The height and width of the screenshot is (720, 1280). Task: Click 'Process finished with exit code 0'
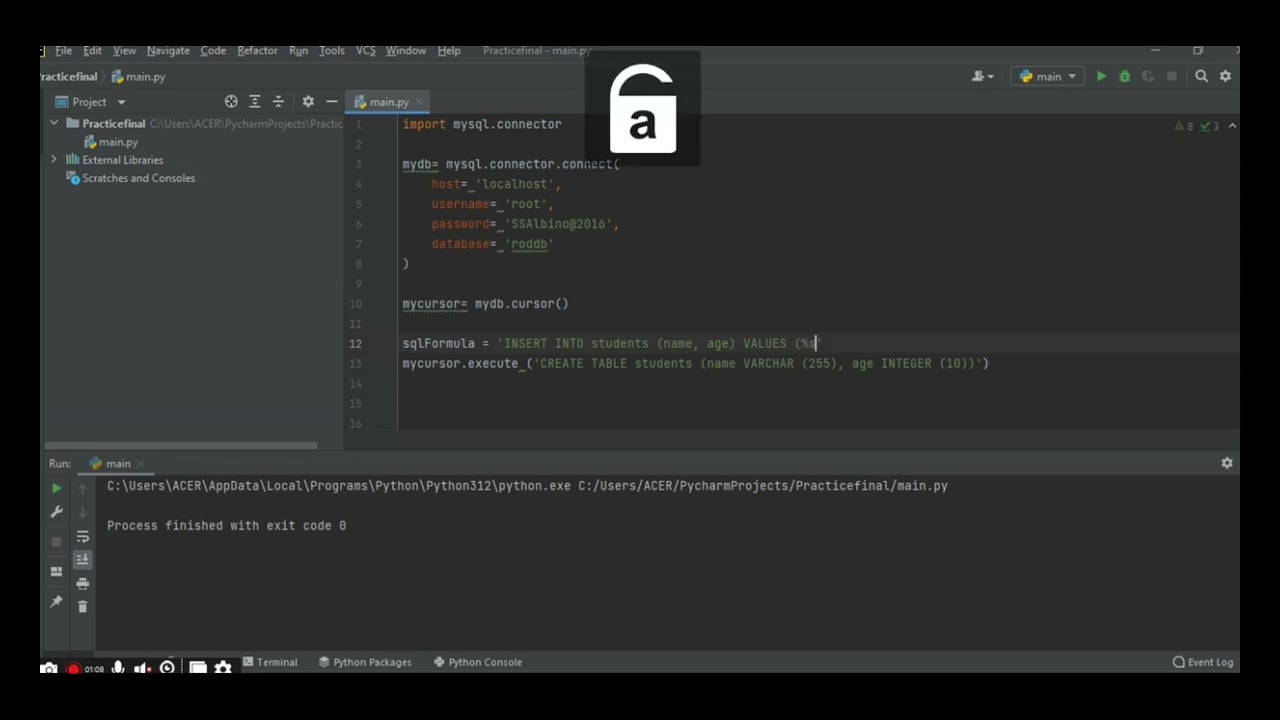[x=226, y=525]
